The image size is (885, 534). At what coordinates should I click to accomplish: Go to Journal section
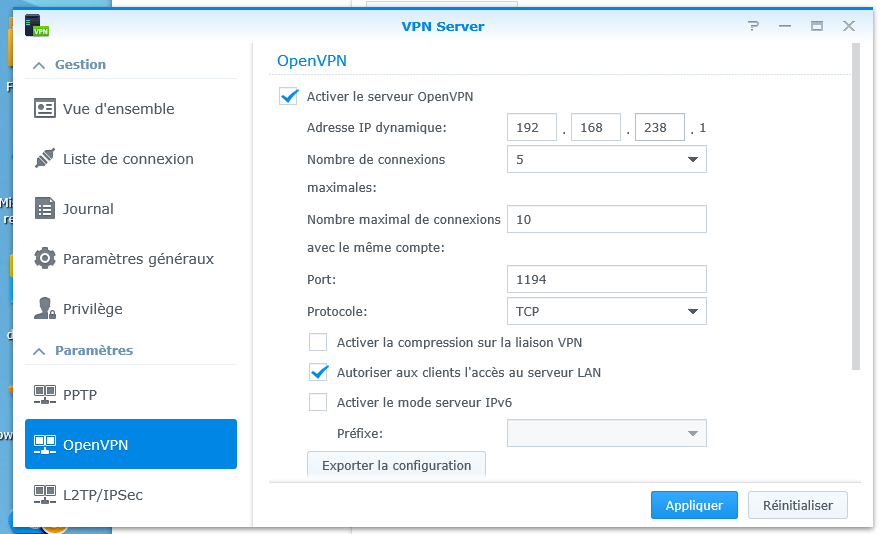point(131,209)
